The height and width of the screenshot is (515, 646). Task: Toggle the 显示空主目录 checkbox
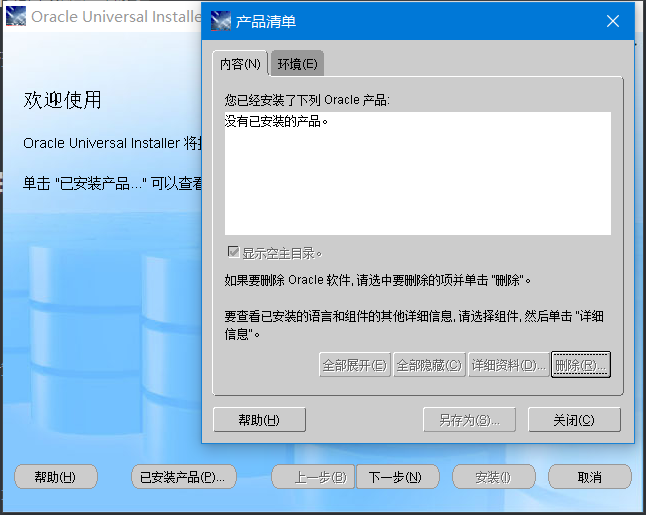tap(233, 252)
